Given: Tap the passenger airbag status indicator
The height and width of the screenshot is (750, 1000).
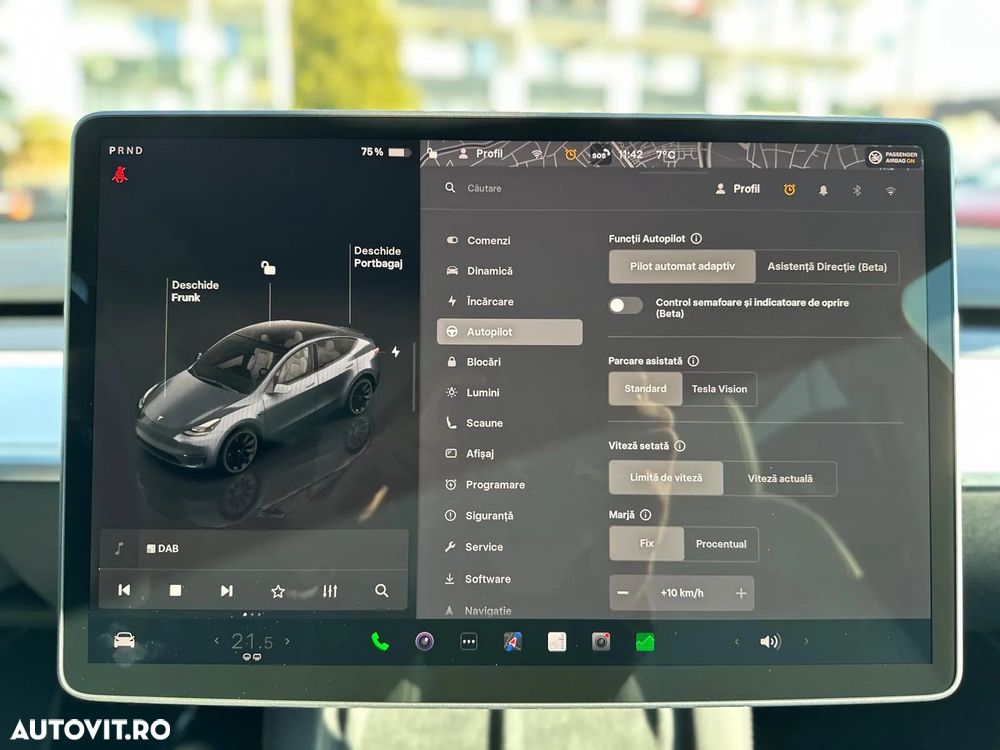Looking at the screenshot, I should (894, 157).
